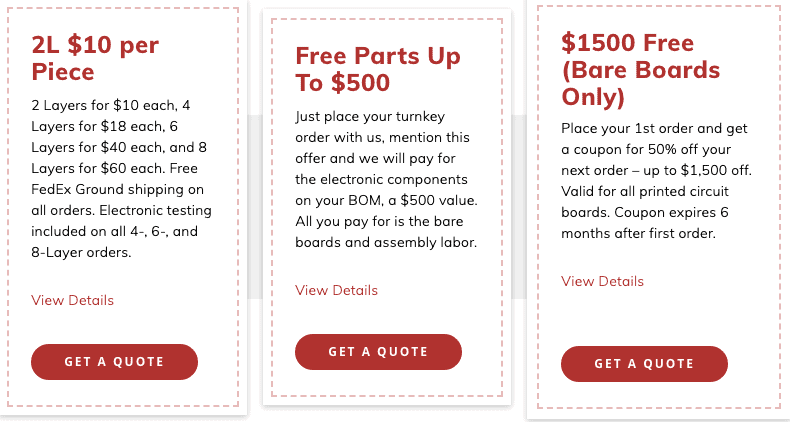View details of $1500 Free Bare Boards offer
Screen dimensions: 790x422
coord(603,281)
